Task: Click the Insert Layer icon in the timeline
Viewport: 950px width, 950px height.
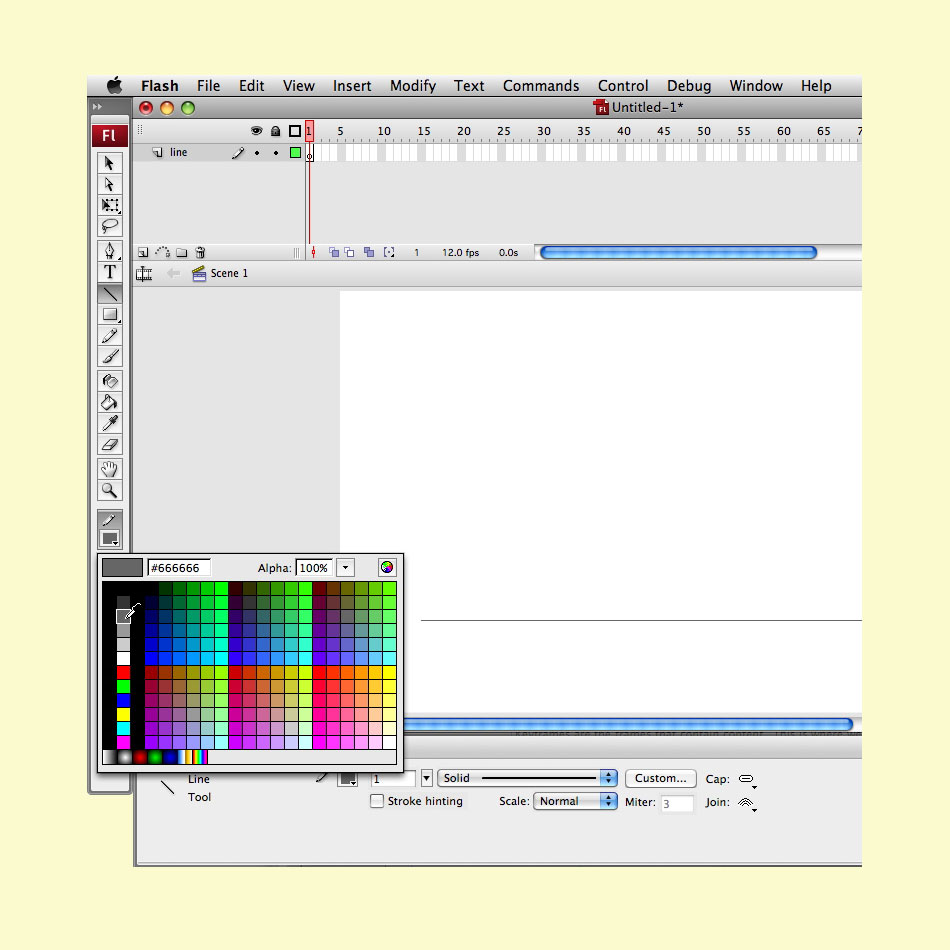Action: 142,252
